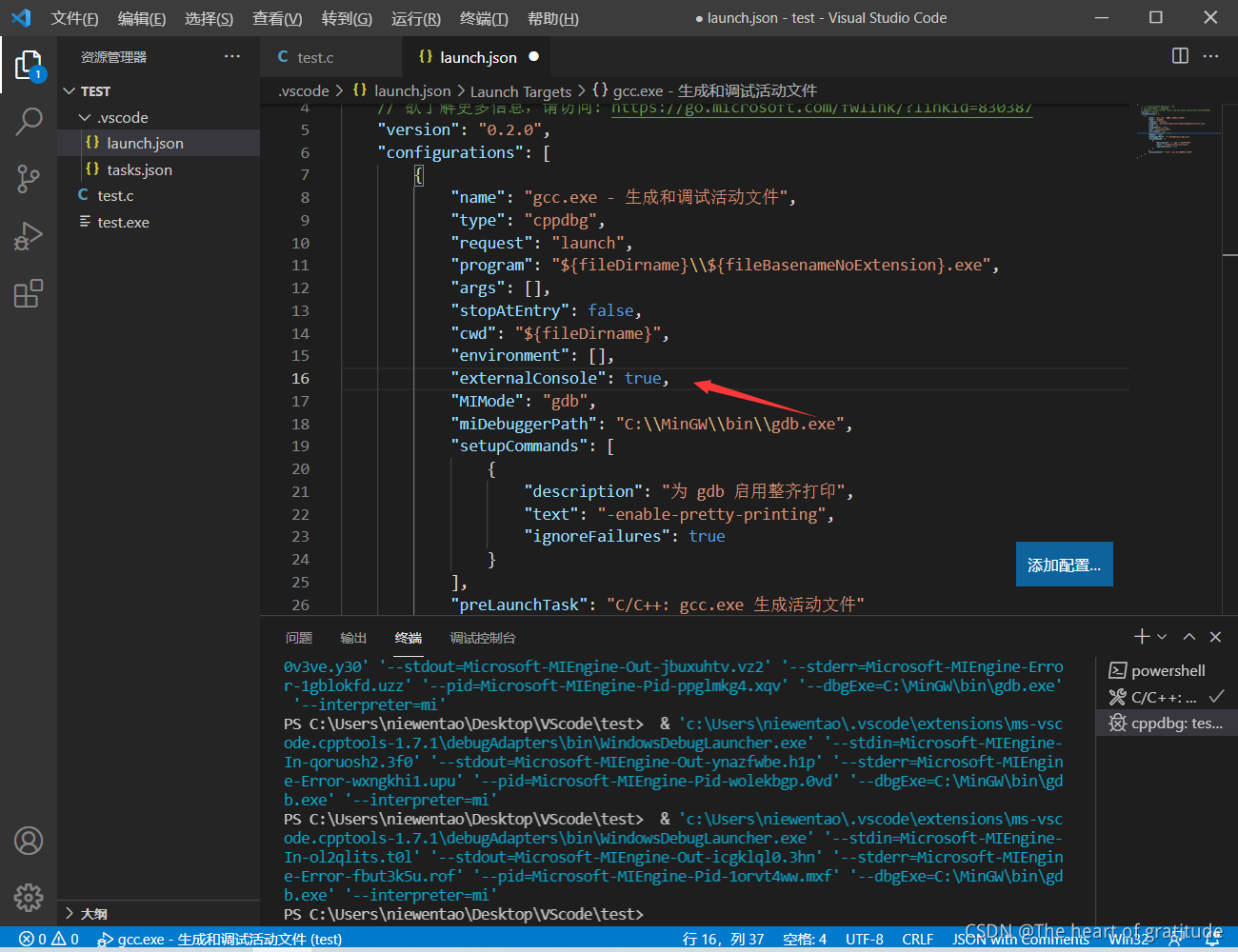1238x952 pixels.
Task: Open the 编辑(E) Edit menu
Action: point(141,18)
